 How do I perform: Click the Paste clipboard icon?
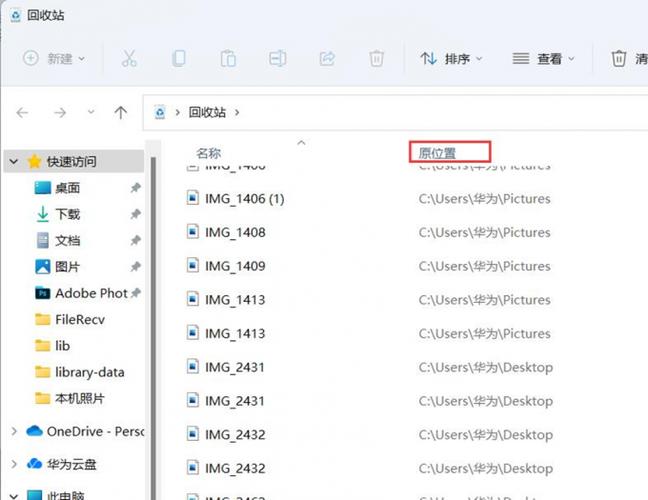coord(228,59)
